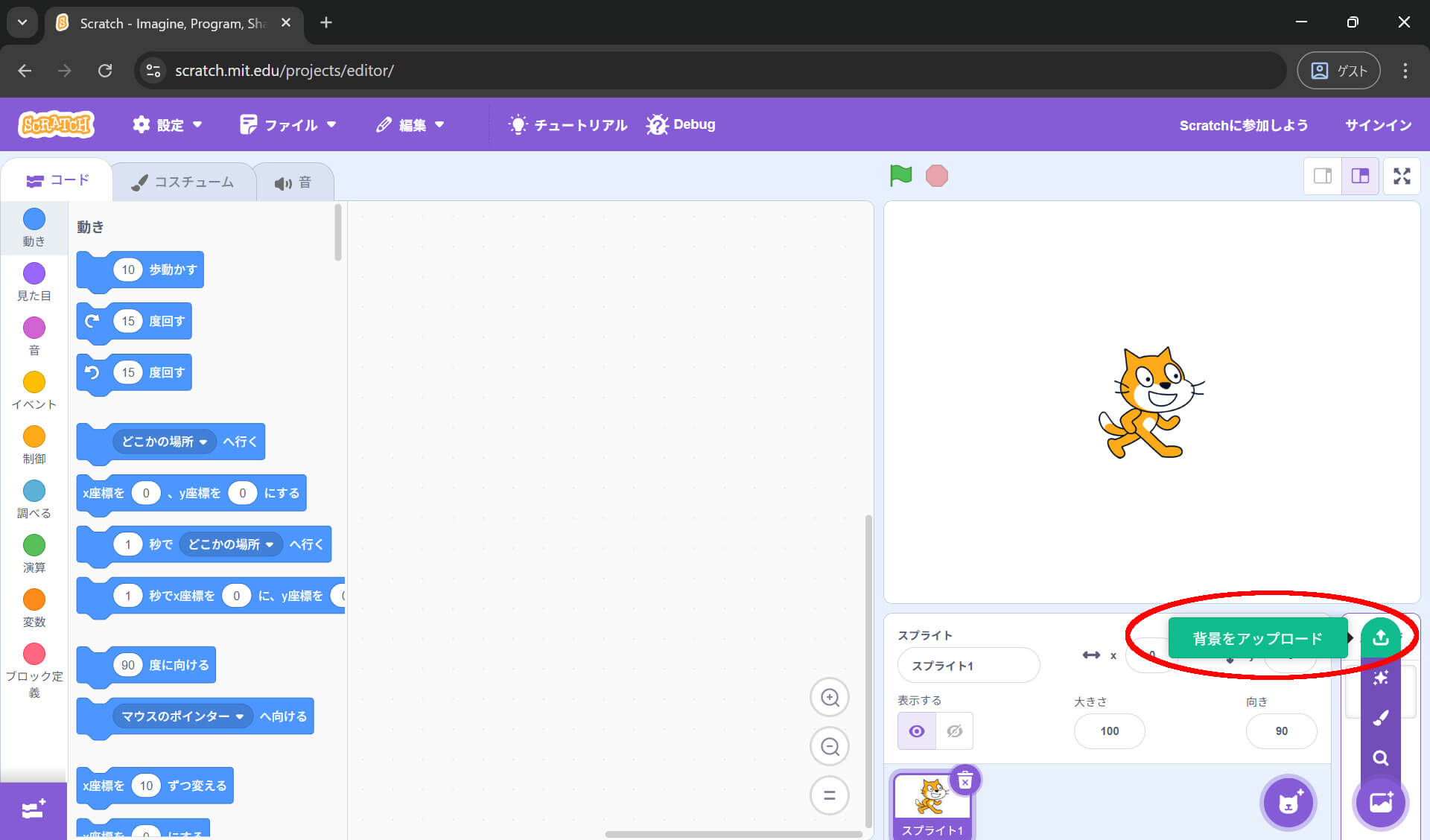The image size is (1430, 840).
Task: Switch to the 音 tab
Action: [294, 181]
